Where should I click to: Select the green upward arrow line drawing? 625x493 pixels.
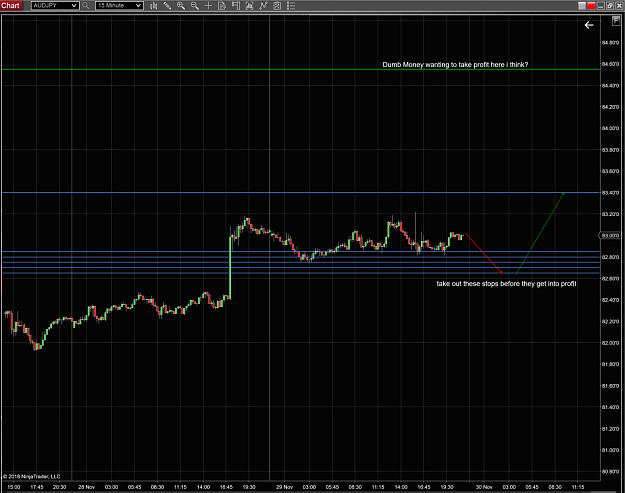coord(540,234)
